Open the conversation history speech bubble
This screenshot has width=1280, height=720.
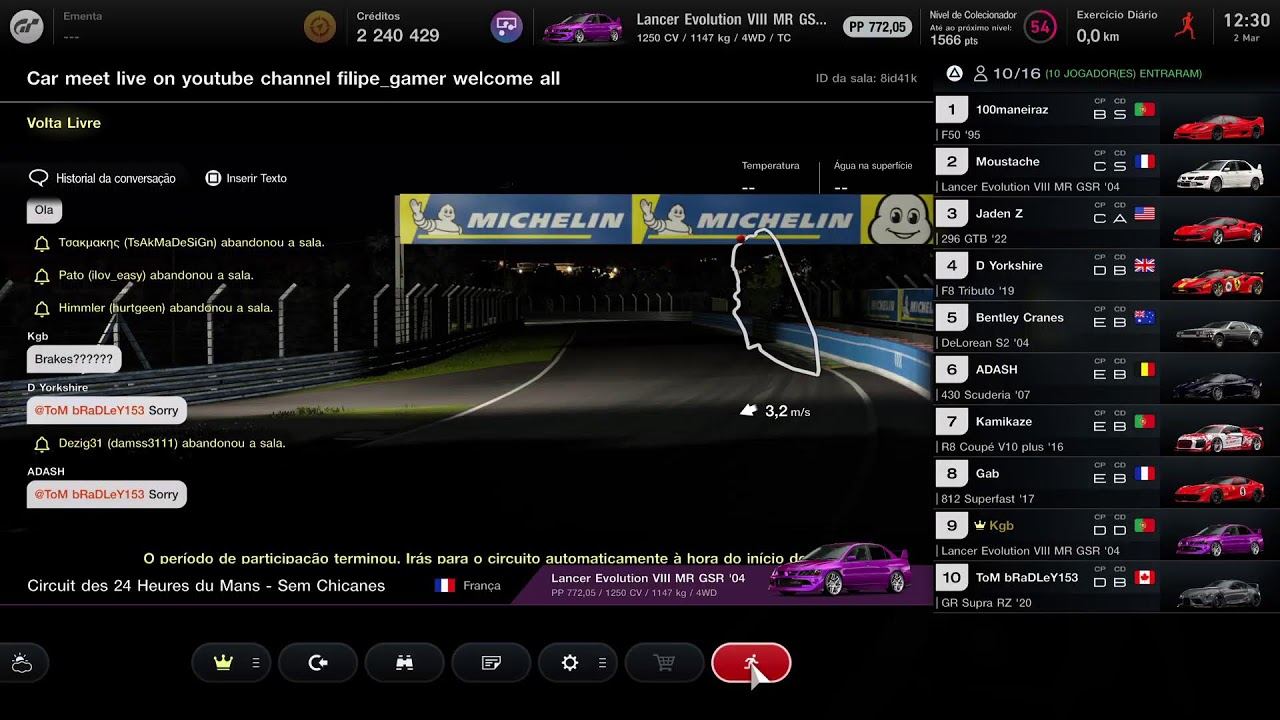pyautogui.click(x=39, y=178)
